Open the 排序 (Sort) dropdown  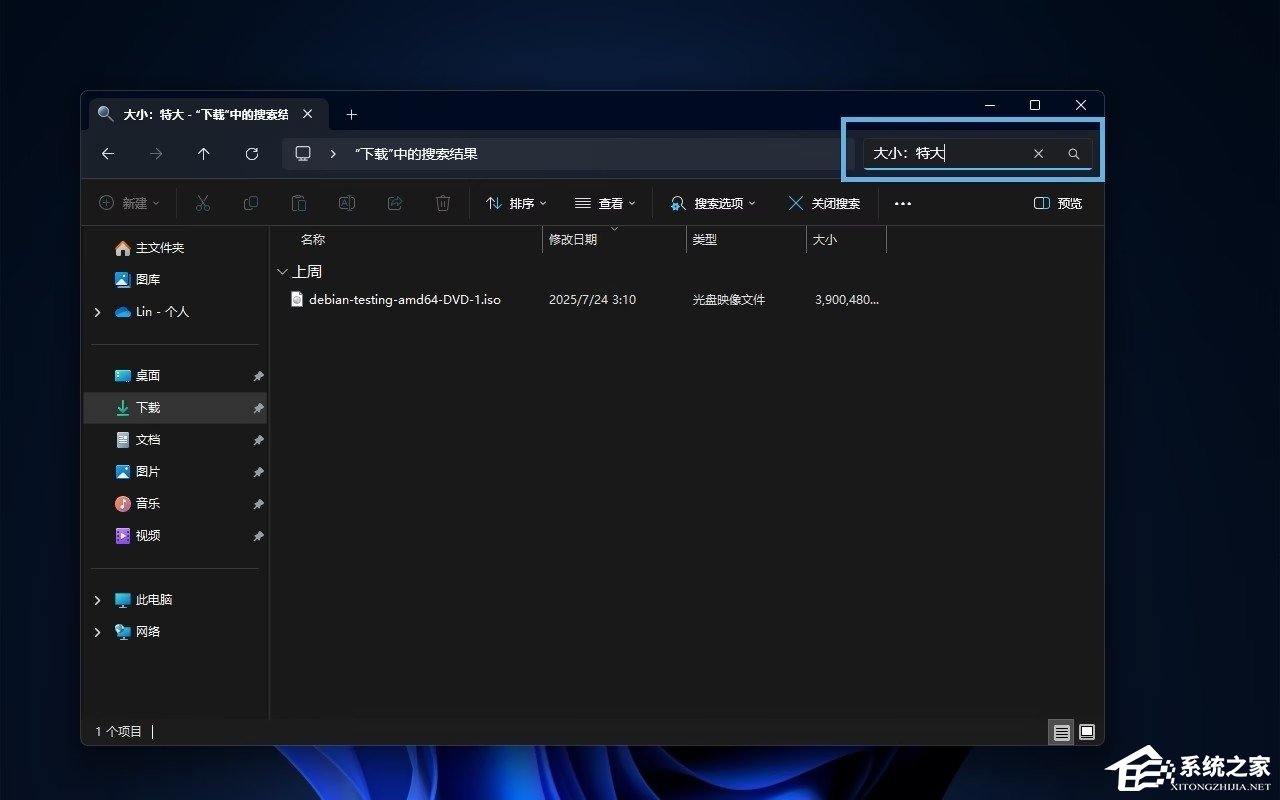515,203
